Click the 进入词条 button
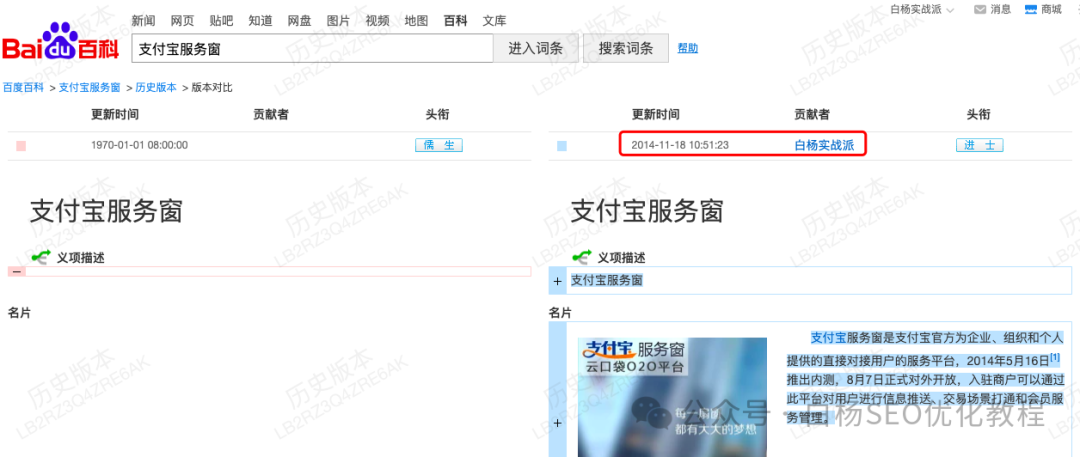The width and height of the screenshot is (1080, 457). [x=536, y=48]
